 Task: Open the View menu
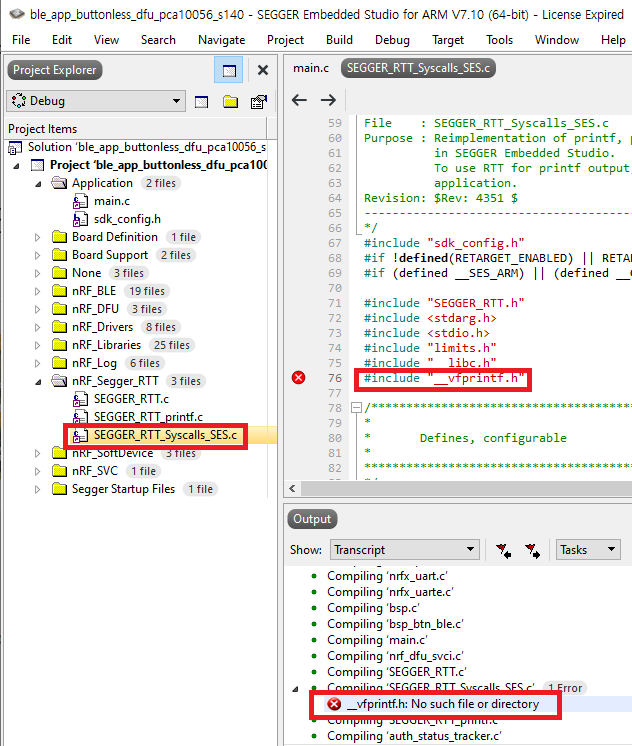[x=106, y=40]
